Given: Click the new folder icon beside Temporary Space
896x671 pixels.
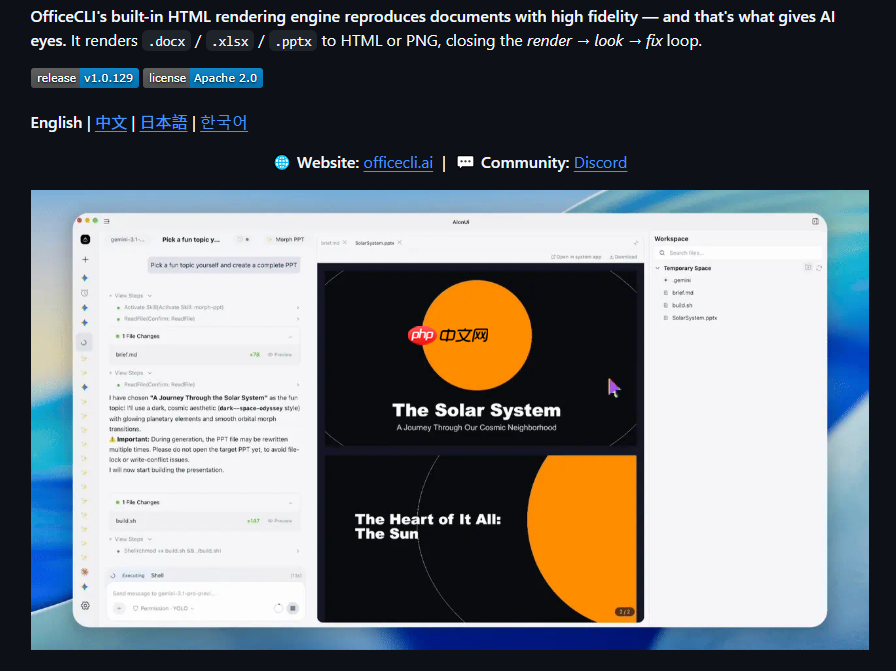Looking at the screenshot, I should (808, 267).
